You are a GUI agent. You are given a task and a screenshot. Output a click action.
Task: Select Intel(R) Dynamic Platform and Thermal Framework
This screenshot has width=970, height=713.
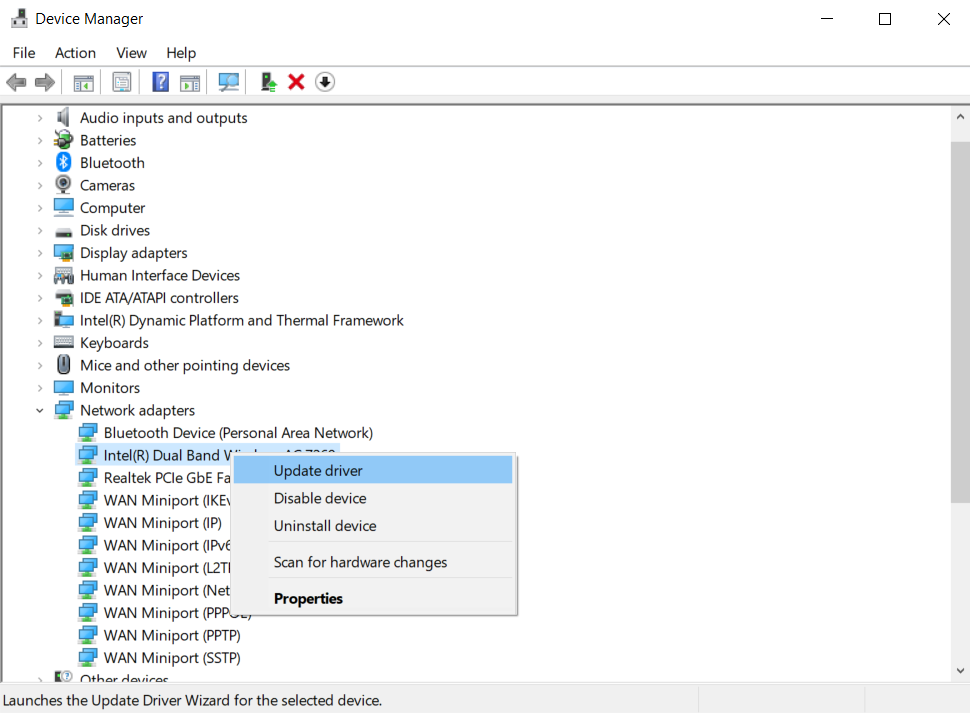[x=241, y=320]
